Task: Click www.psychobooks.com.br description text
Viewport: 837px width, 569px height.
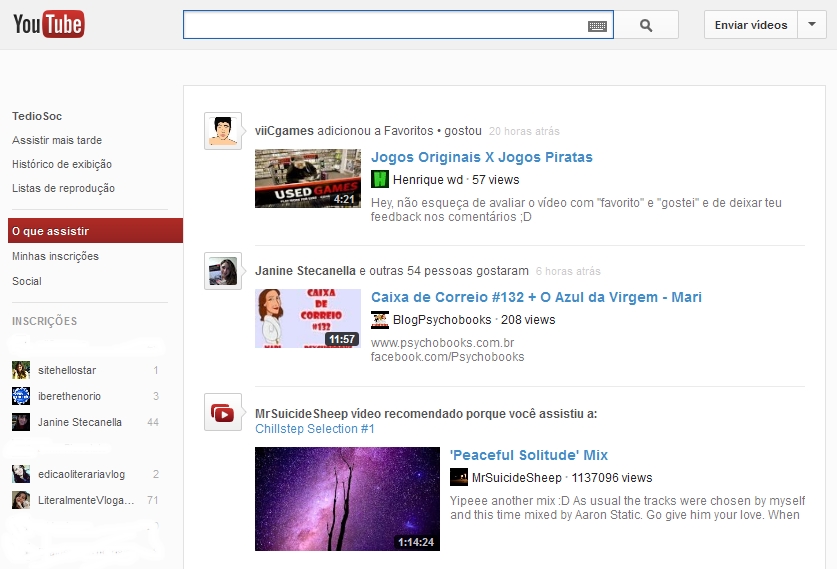Action: pos(443,343)
